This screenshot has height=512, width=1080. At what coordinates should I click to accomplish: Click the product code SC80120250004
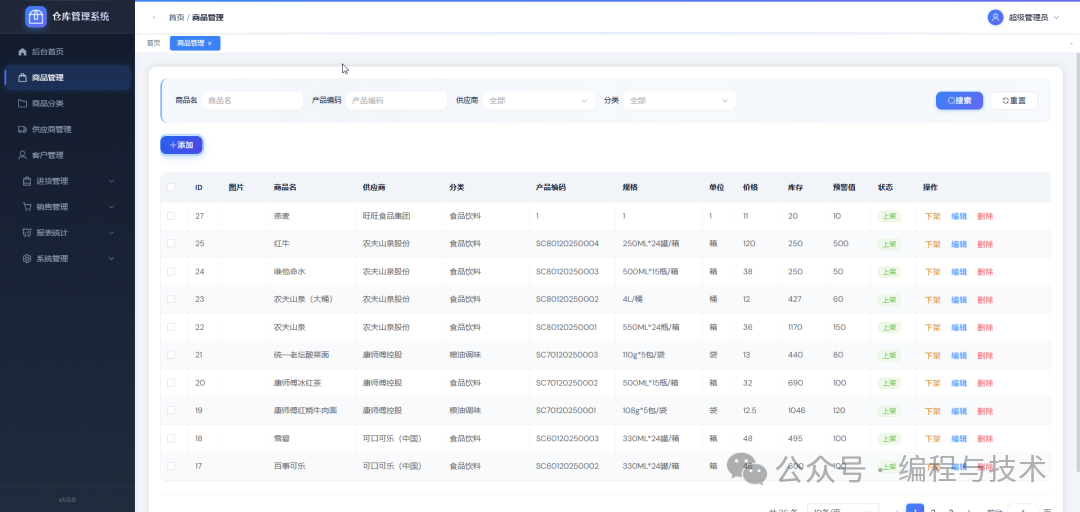[568, 244]
